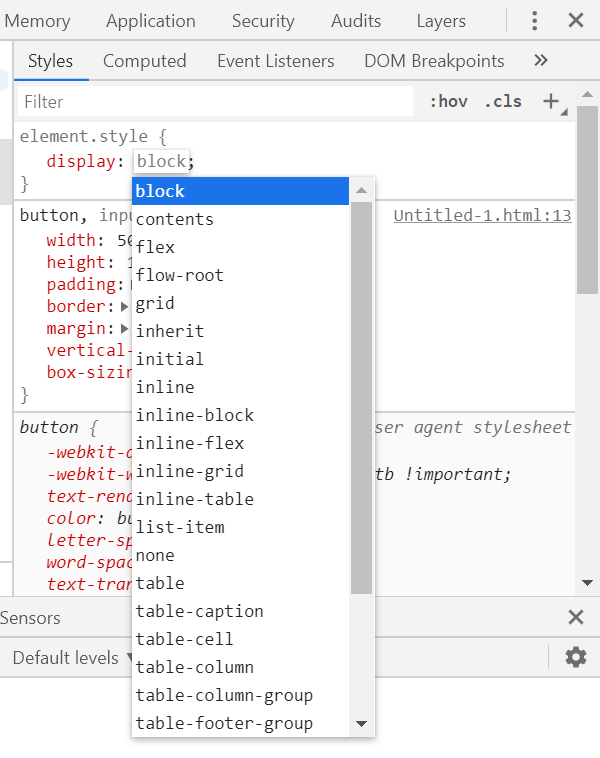Toggle the .cls element classes pane
Image resolution: width=600 pixels, height=758 pixels.
pyautogui.click(x=503, y=101)
